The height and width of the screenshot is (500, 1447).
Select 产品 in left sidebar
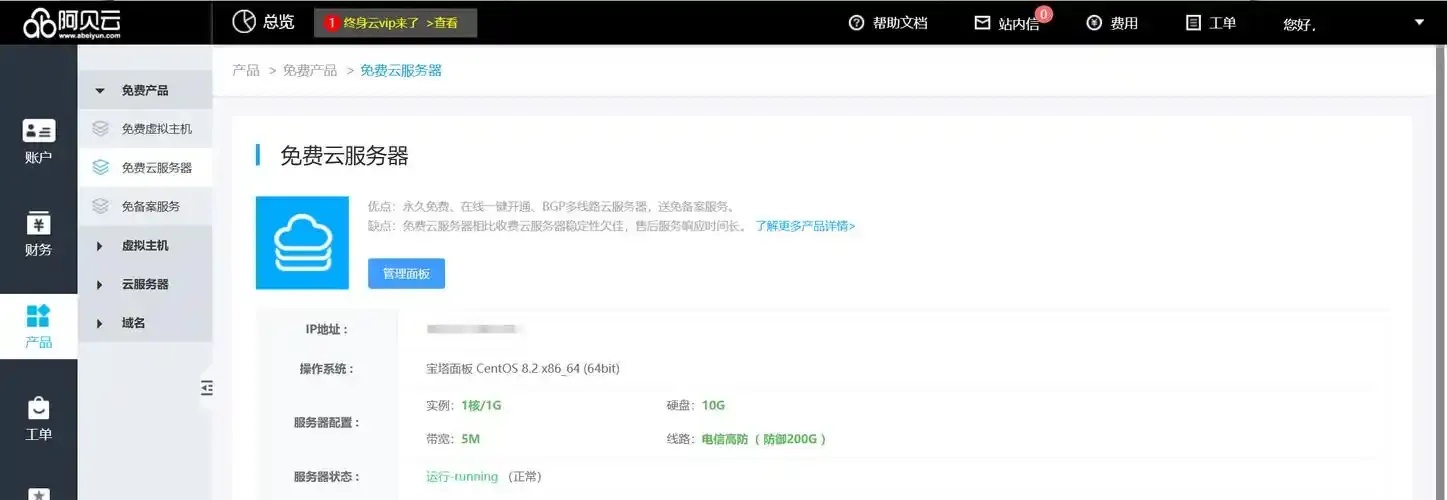coord(38,327)
